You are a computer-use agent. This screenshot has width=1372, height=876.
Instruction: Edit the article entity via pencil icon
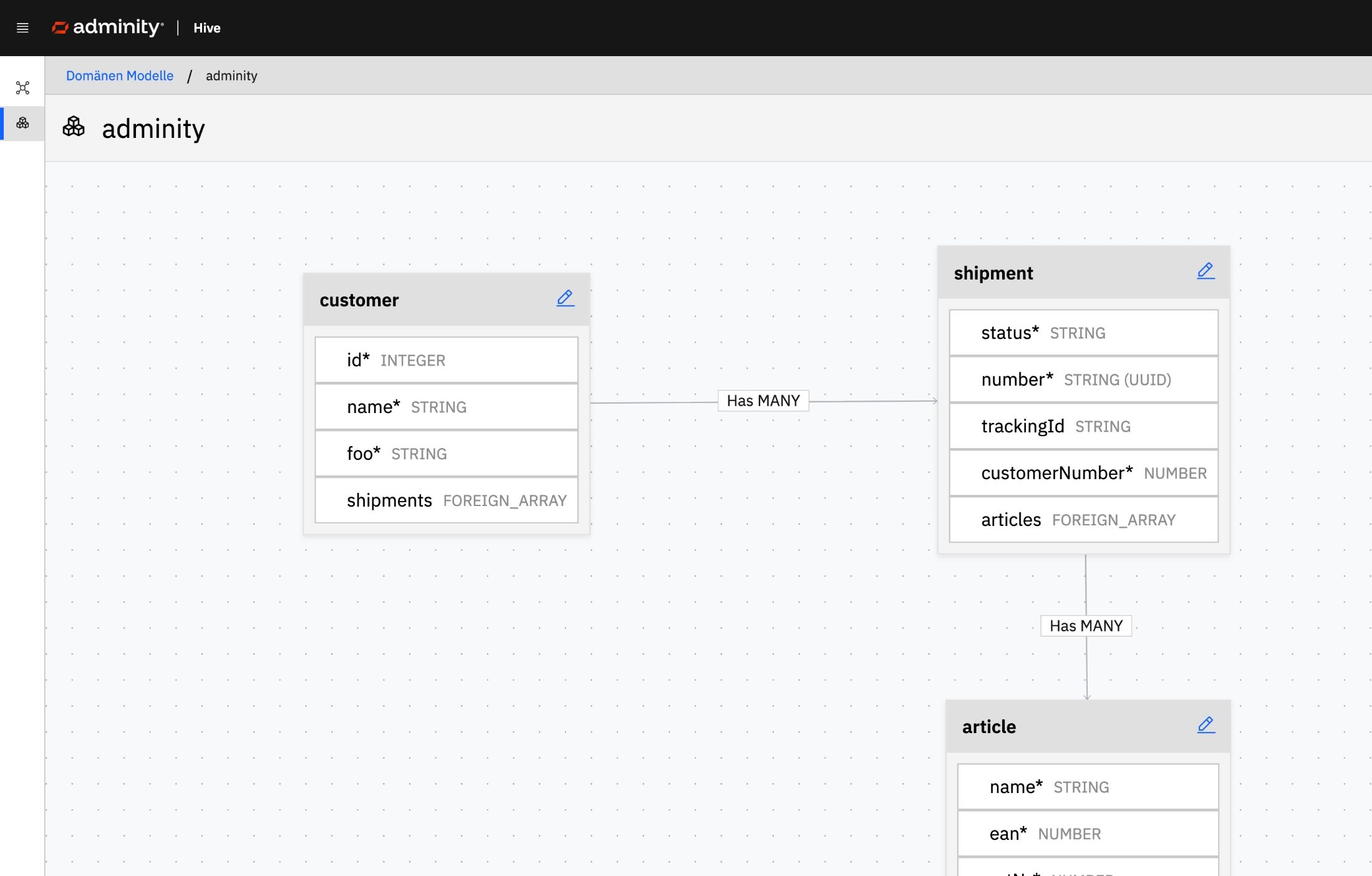[1205, 725]
